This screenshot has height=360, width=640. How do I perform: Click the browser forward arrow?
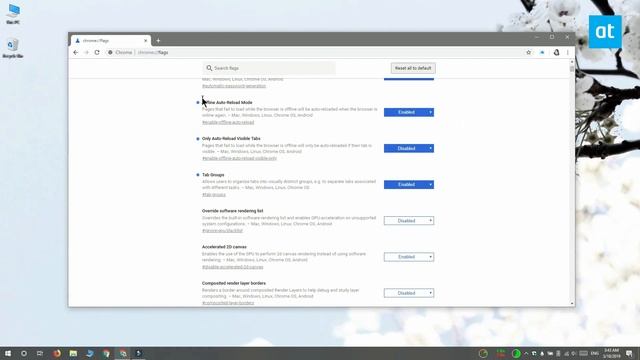(x=86, y=52)
